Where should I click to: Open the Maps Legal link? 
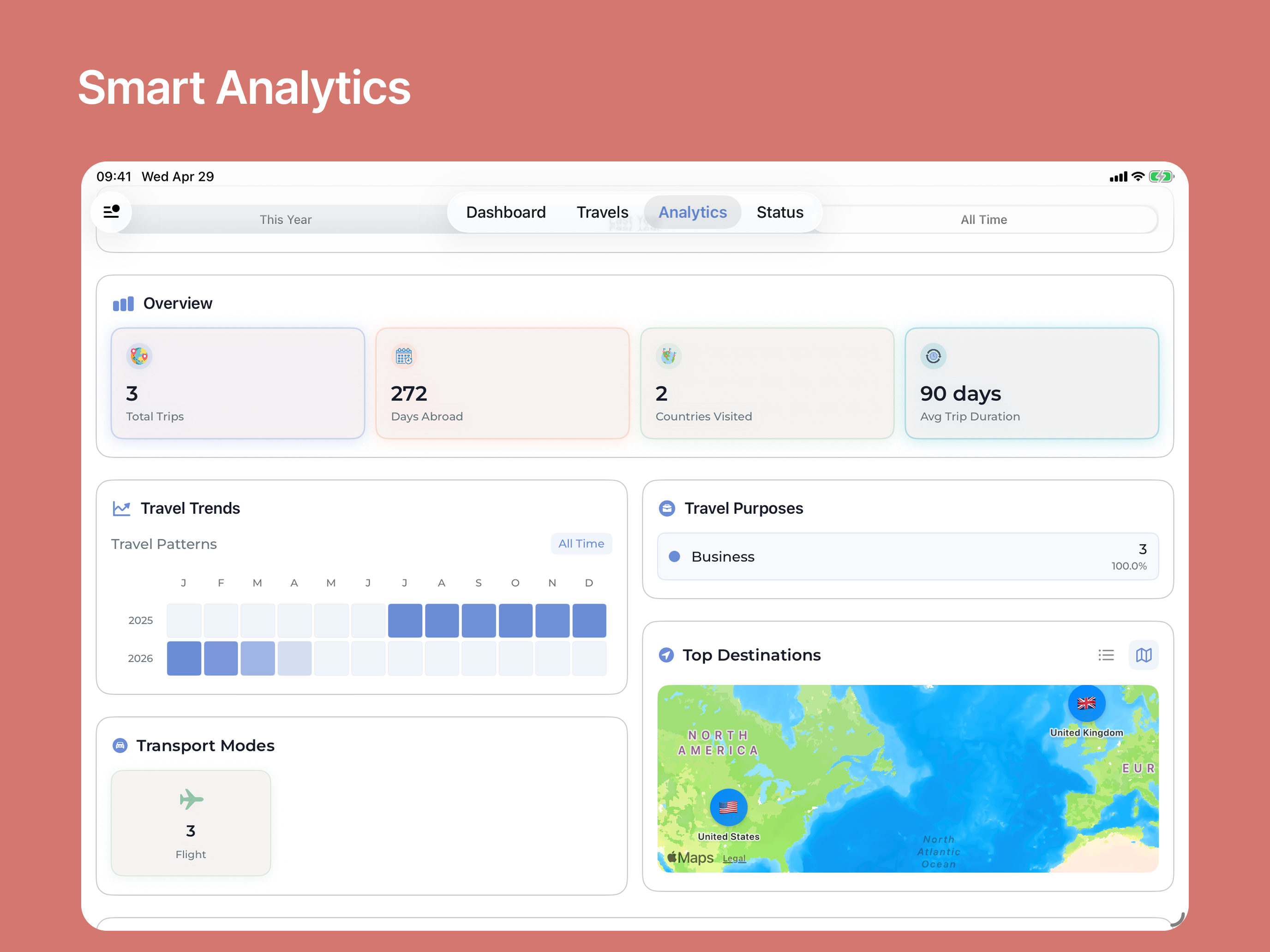[x=734, y=858]
